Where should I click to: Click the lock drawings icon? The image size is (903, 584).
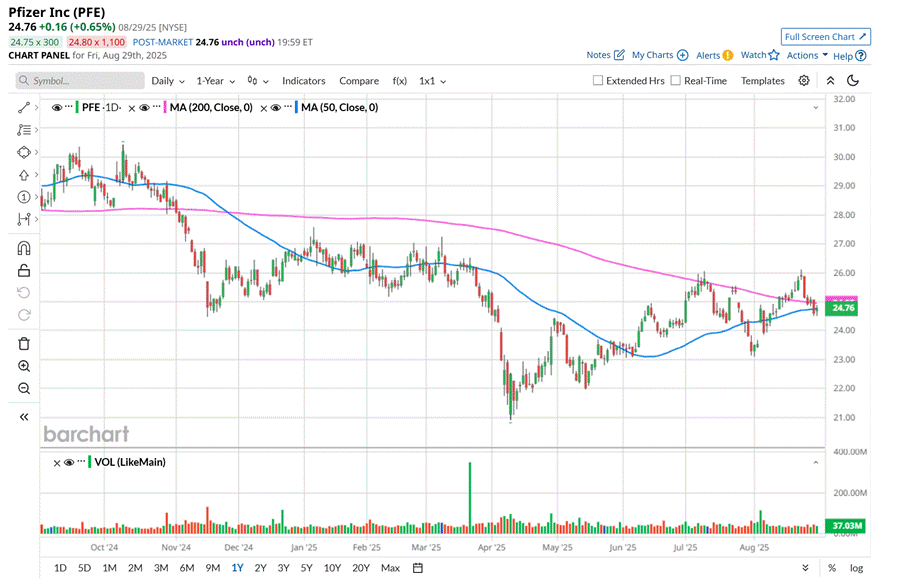[24, 270]
